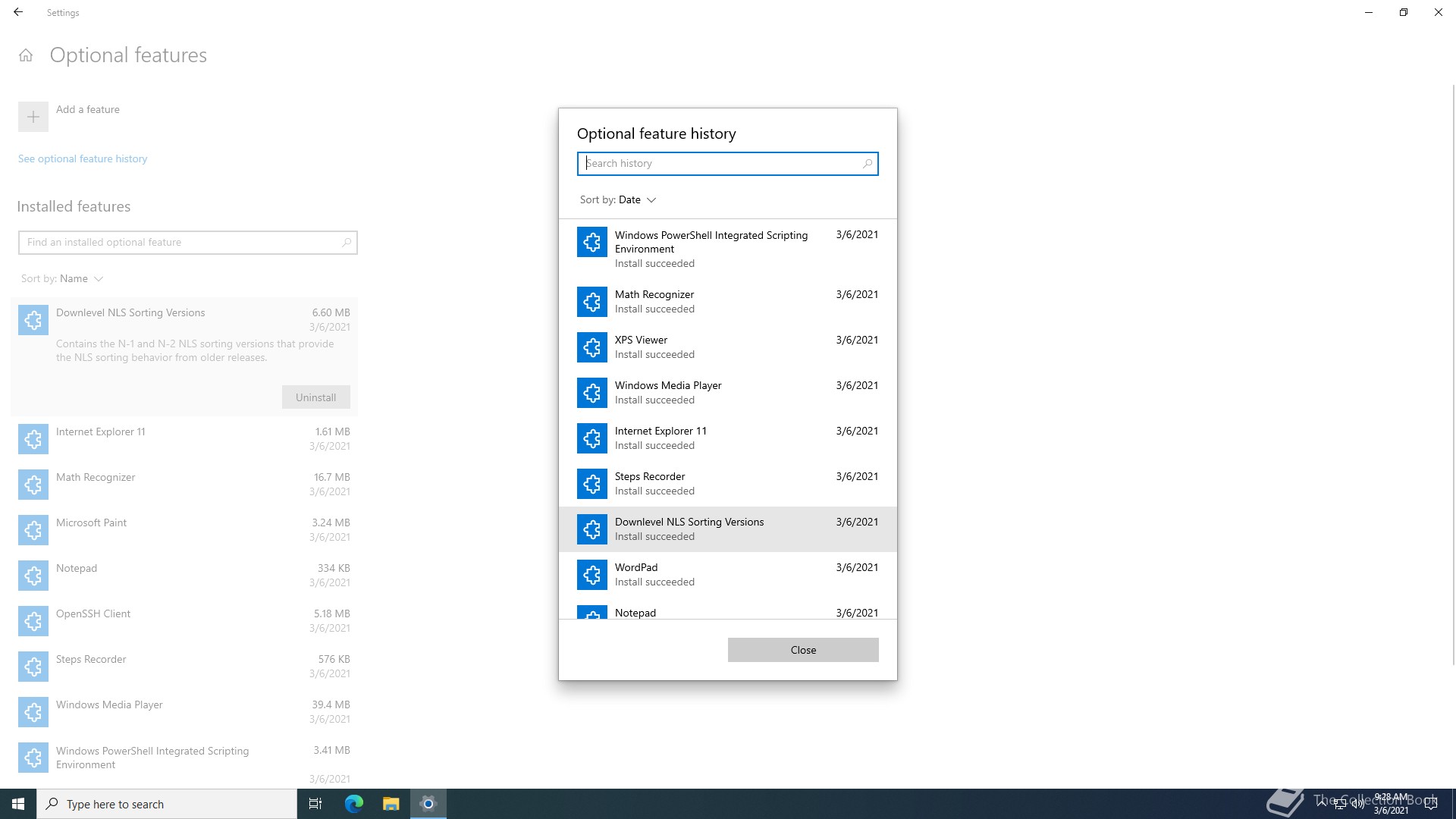Screen dimensions: 1456x819
Task: Open the Sort by Date dropdown in history dialog
Action: click(x=617, y=199)
